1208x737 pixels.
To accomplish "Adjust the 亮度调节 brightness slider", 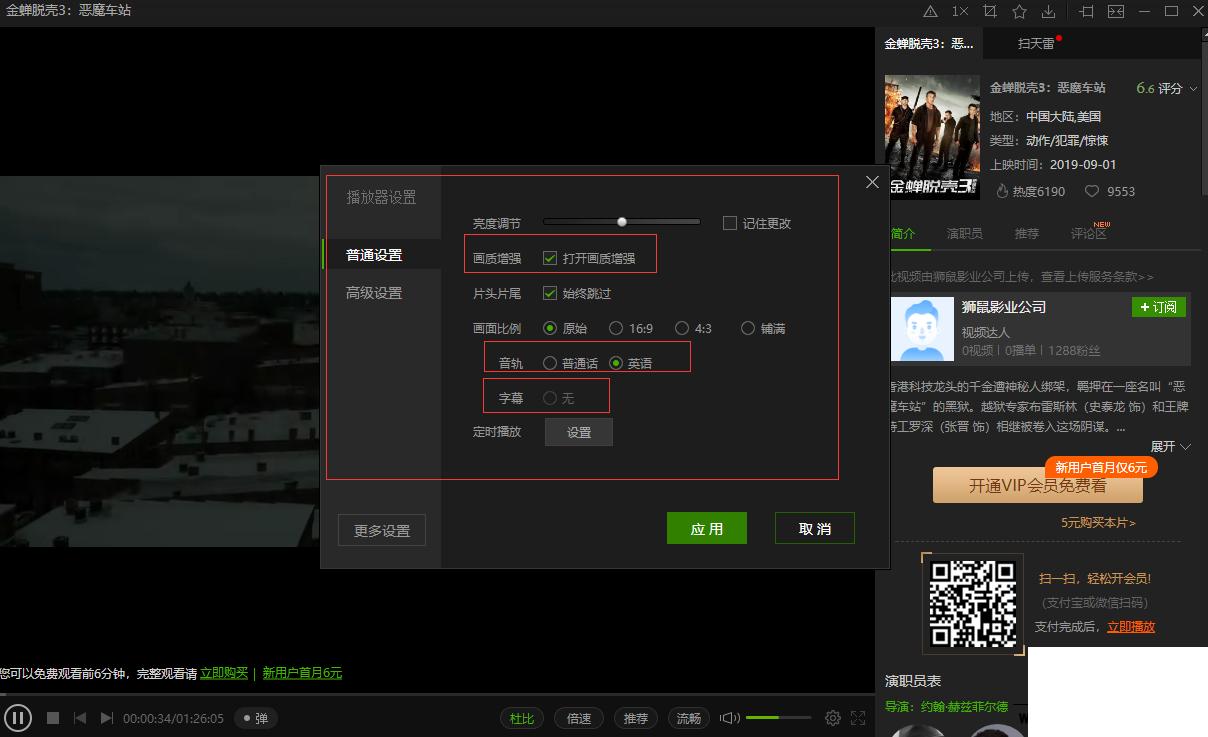I will tap(621, 222).
